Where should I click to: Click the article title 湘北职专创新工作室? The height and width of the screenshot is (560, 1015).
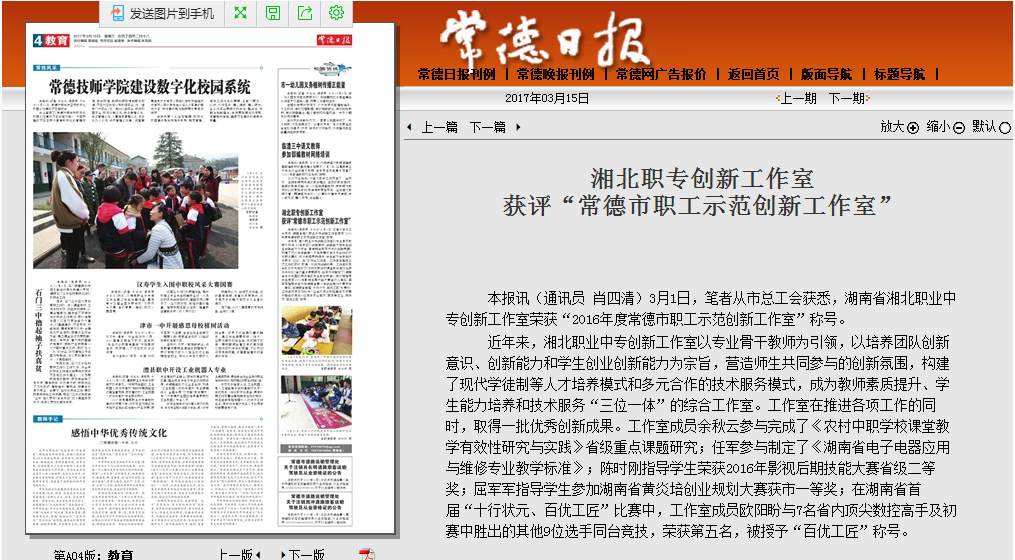click(x=702, y=179)
